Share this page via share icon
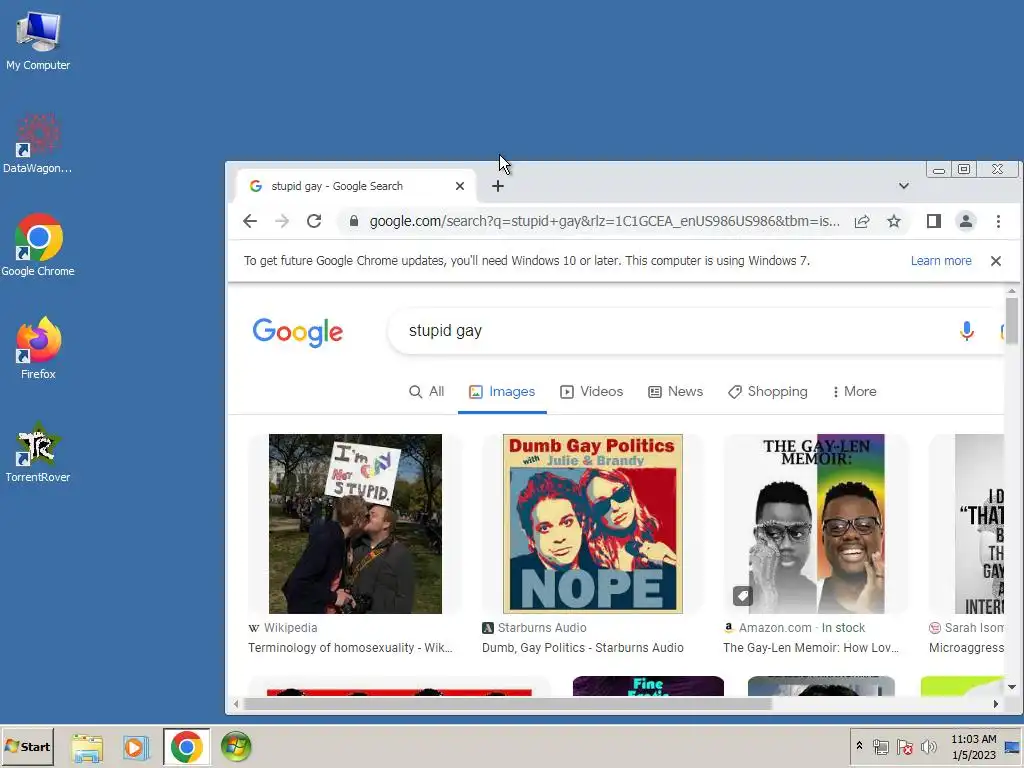The height and width of the screenshot is (768, 1024). (x=862, y=221)
